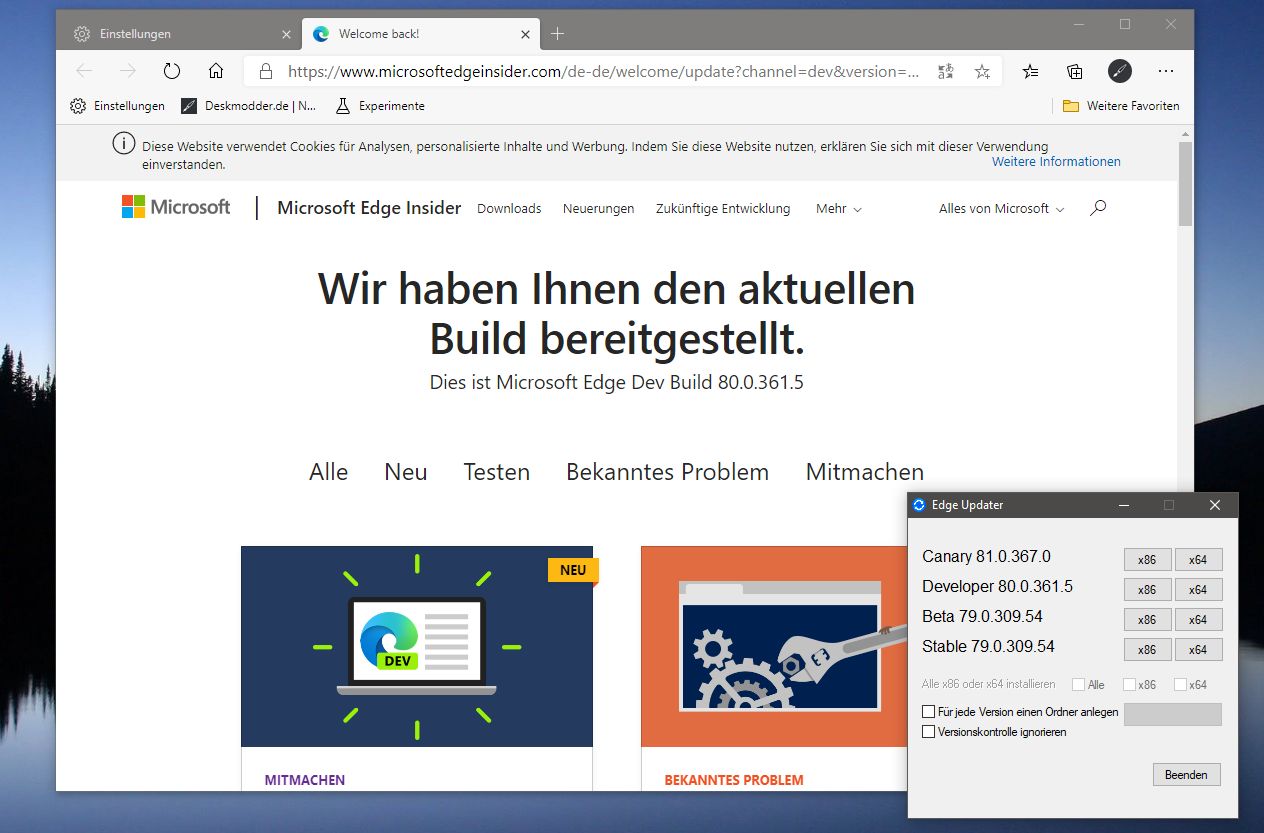Expand the Mehr dropdown
The image size is (1264, 833).
click(838, 209)
